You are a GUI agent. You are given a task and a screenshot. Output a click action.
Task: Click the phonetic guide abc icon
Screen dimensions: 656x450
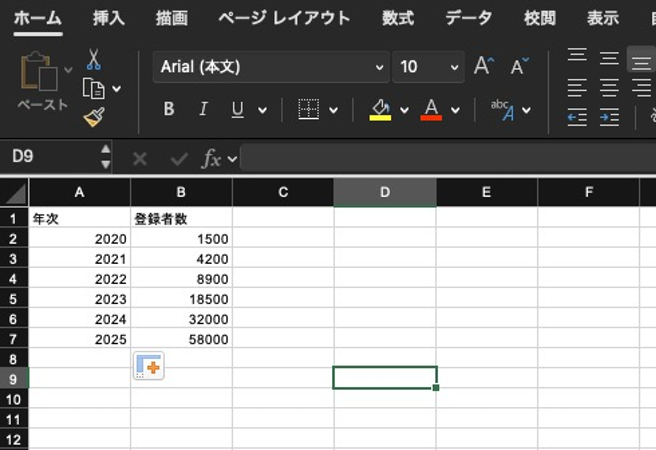tap(502, 110)
